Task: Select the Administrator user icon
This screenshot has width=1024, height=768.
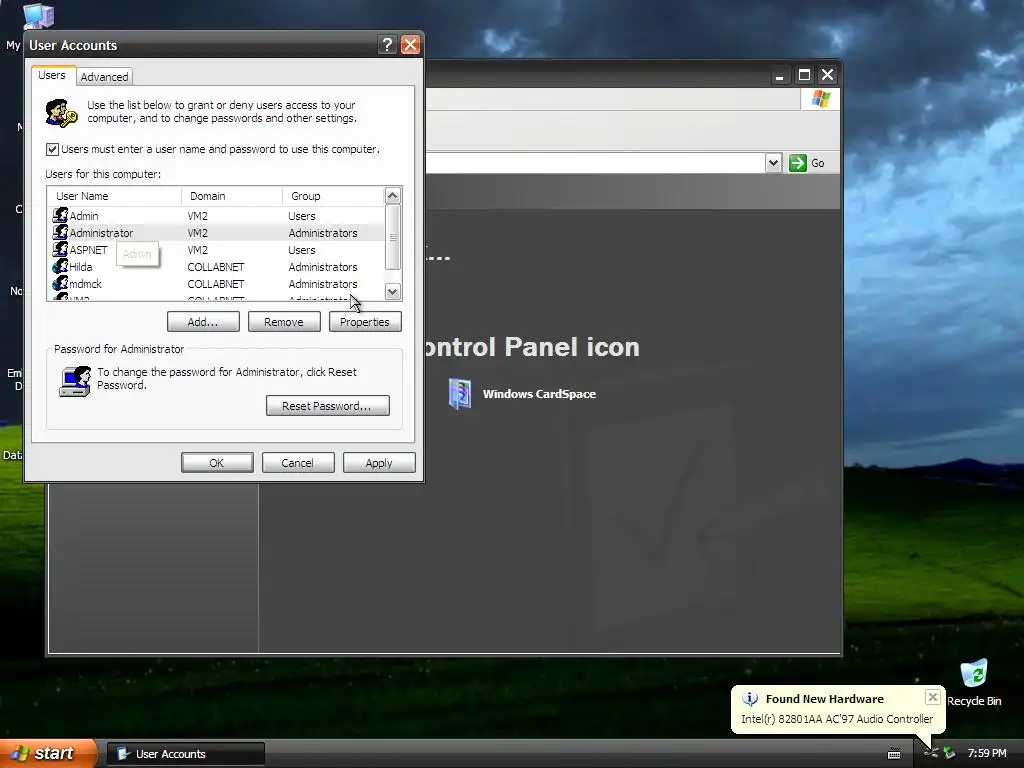Action: 60,232
